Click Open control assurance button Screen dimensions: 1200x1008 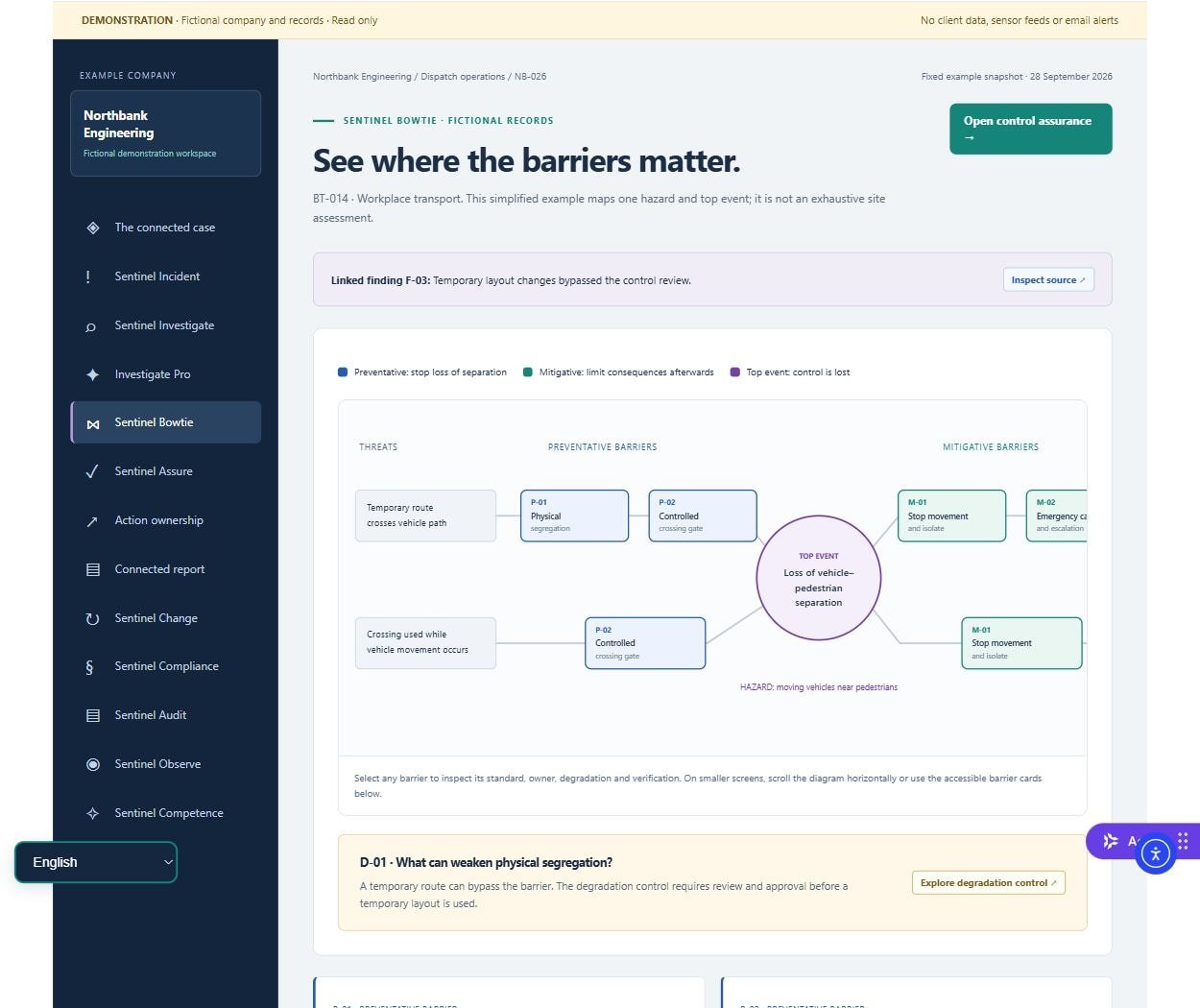point(1030,129)
